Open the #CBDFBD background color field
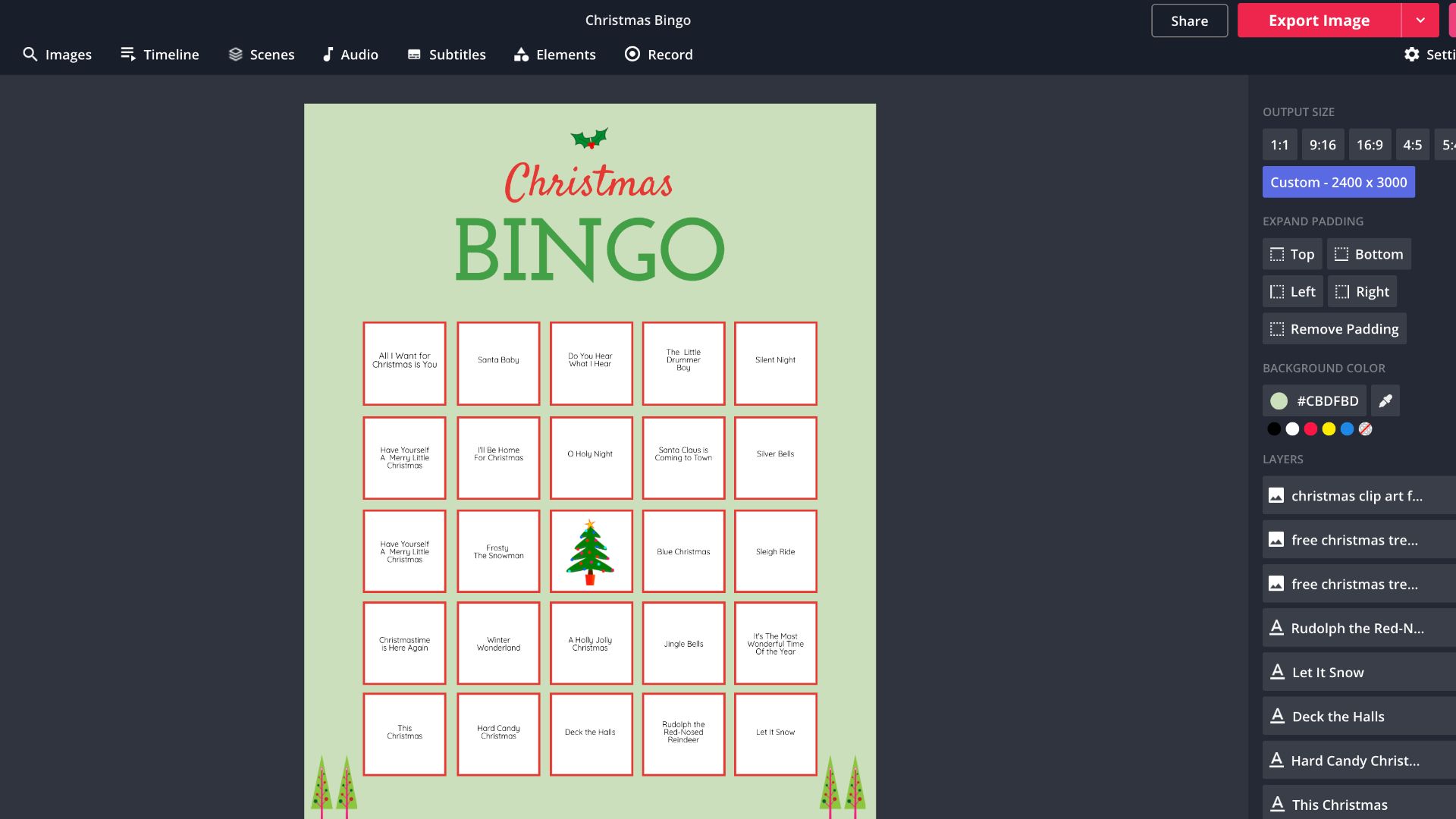 [1314, 400]
